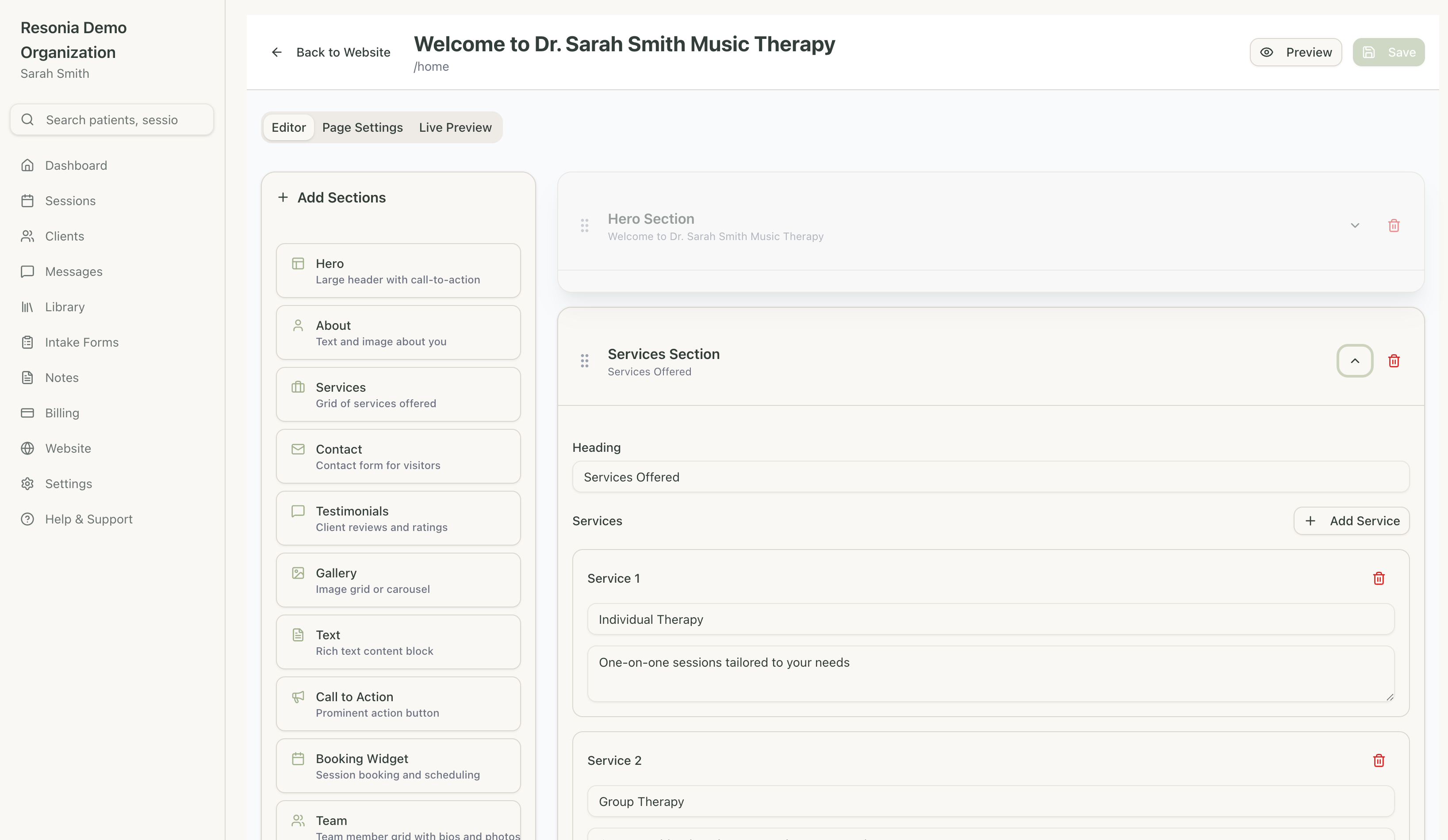
Task: Open the Library books icon
Action: 27,307
